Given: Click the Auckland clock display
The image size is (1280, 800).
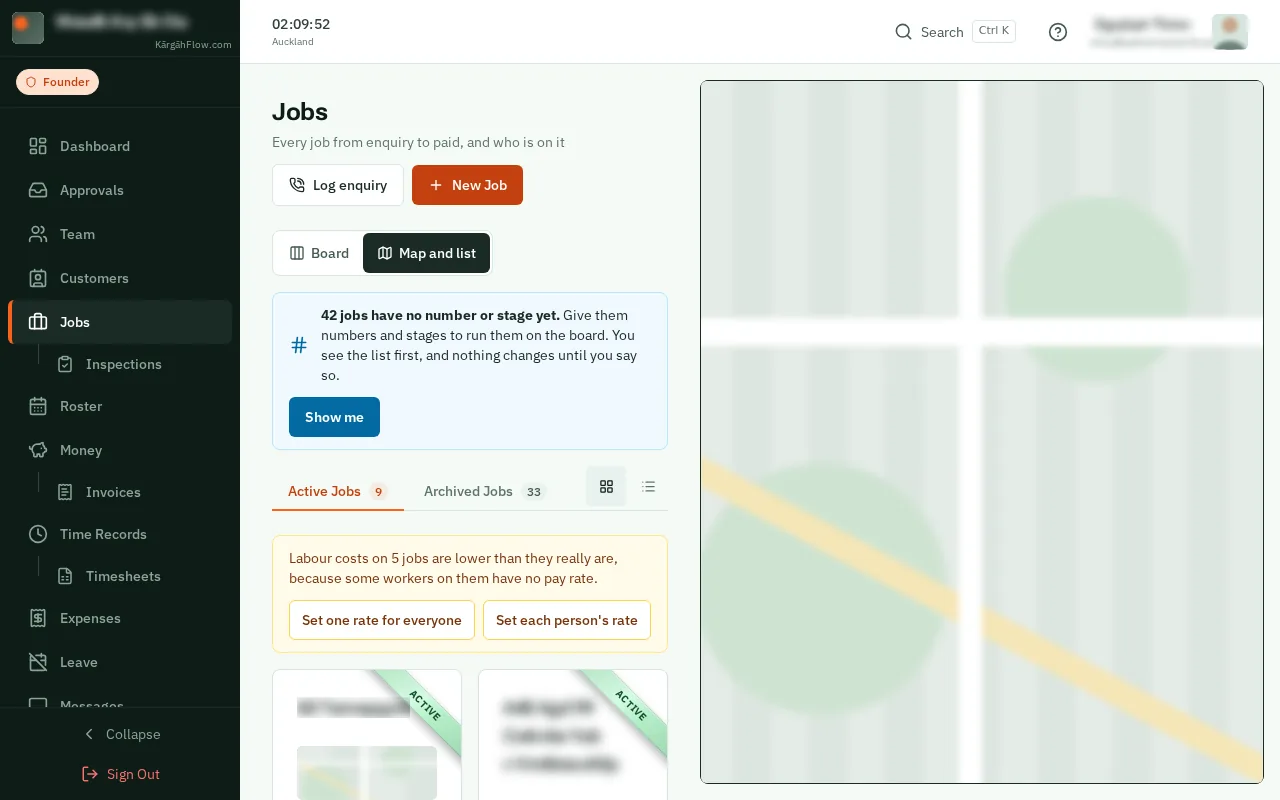Looking at the screenshot, I should pos(301,31).
